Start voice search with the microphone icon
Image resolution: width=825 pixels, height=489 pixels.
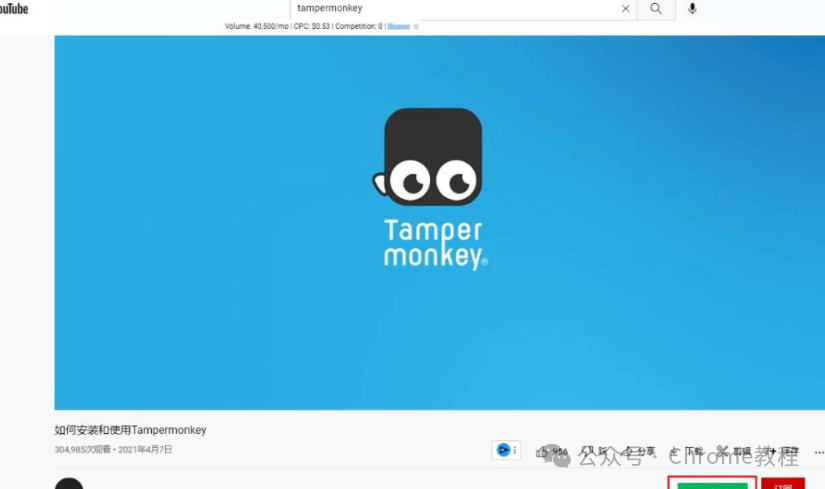[x=692, y=8]
